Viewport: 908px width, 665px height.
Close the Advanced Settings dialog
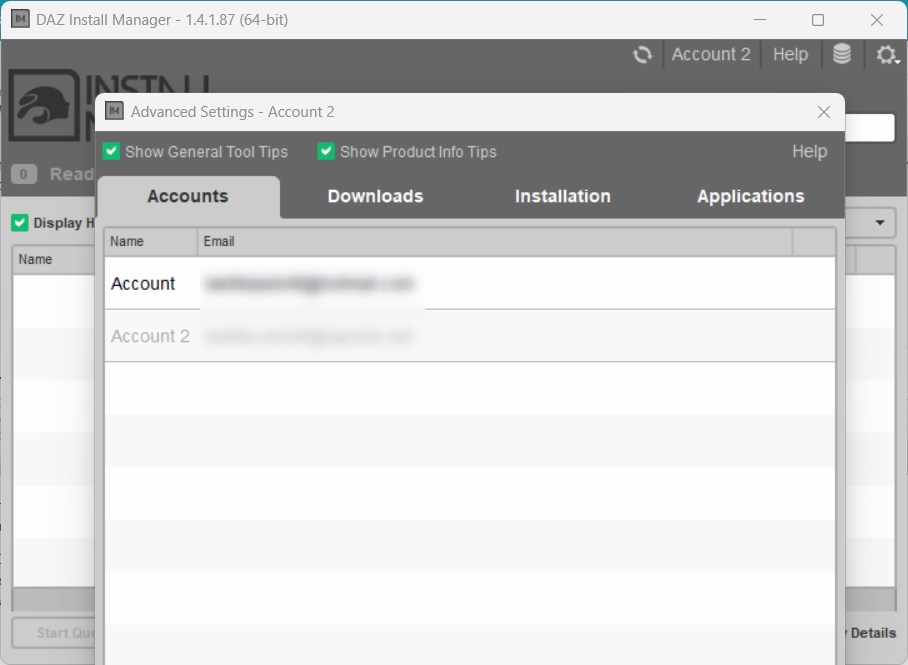click(823, 112)
